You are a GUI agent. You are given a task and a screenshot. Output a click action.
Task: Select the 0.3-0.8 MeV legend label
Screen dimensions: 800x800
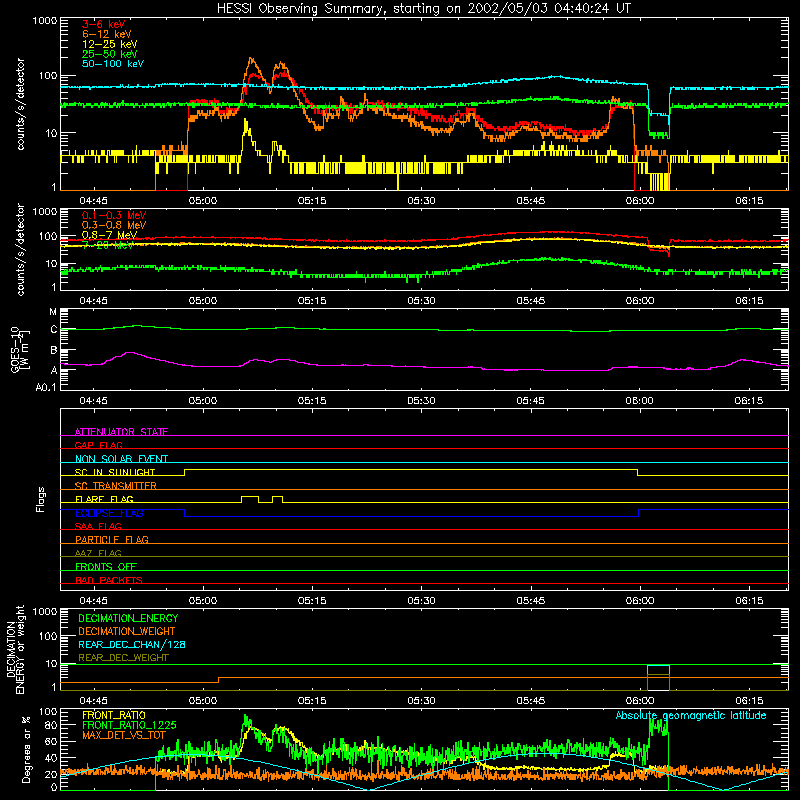click(114, 225)
